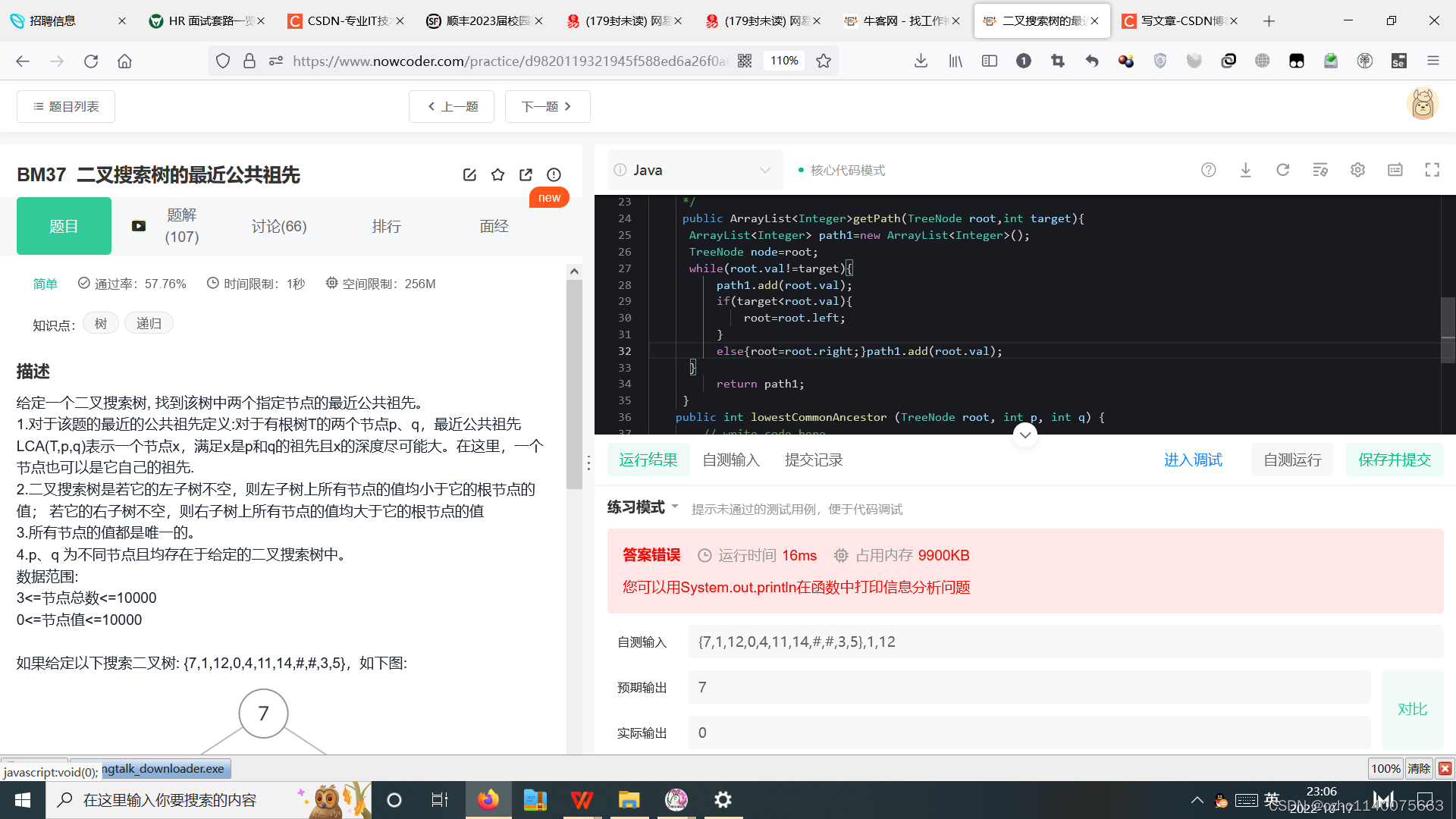Click the 保存并提交 button
This screenshot has width=1456, height=819.
1394,460
